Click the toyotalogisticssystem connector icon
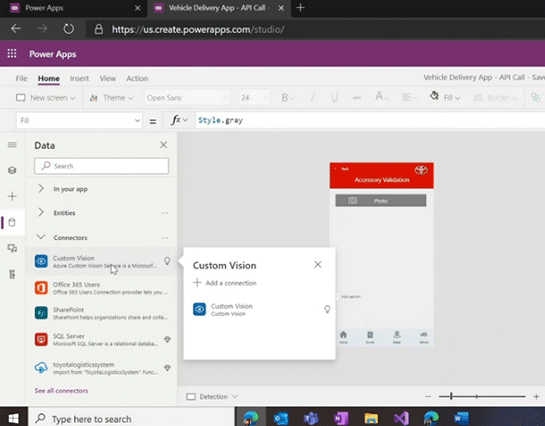The image size is (545, 426). coord(41,368)
